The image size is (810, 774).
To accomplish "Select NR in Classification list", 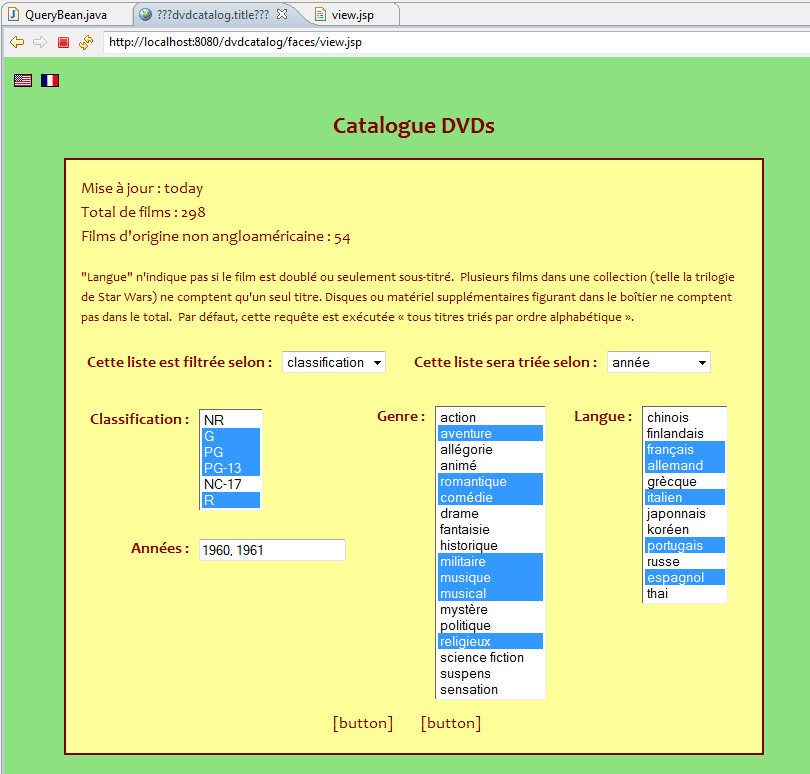I will 230,420.
